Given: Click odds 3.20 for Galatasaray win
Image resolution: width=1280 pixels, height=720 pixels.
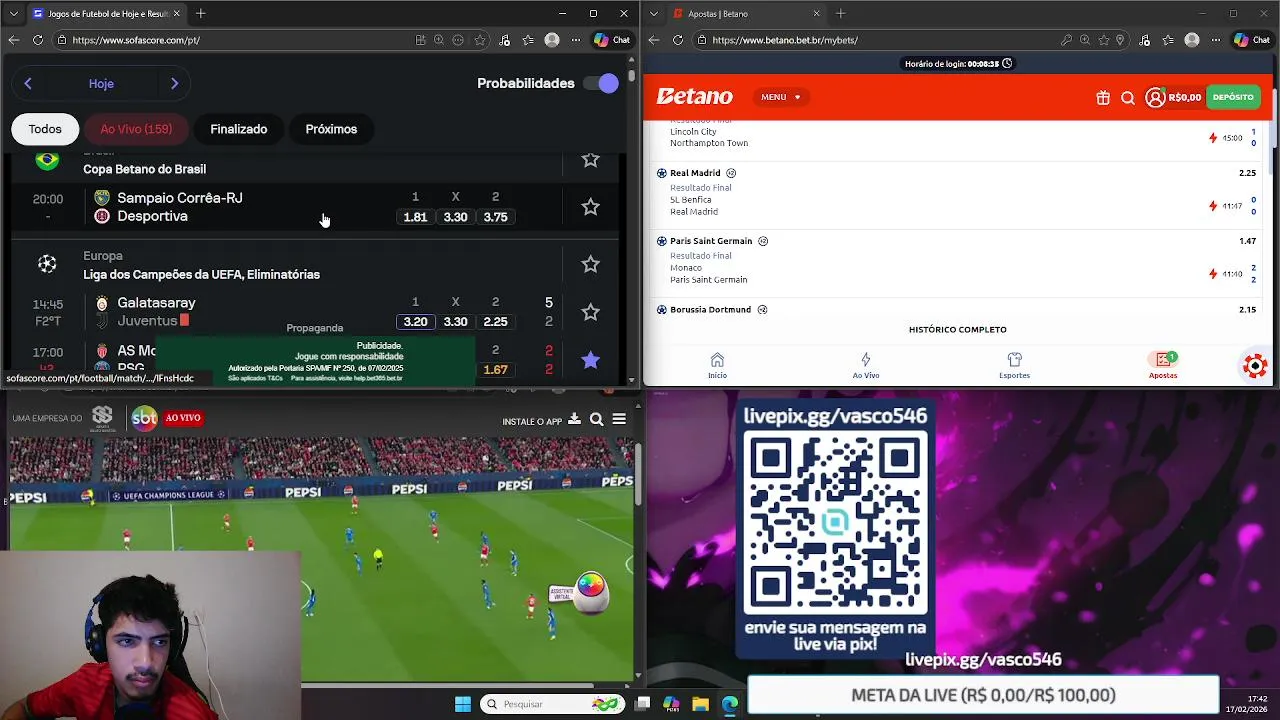Looking at the screenshot, I should (415, 322).
